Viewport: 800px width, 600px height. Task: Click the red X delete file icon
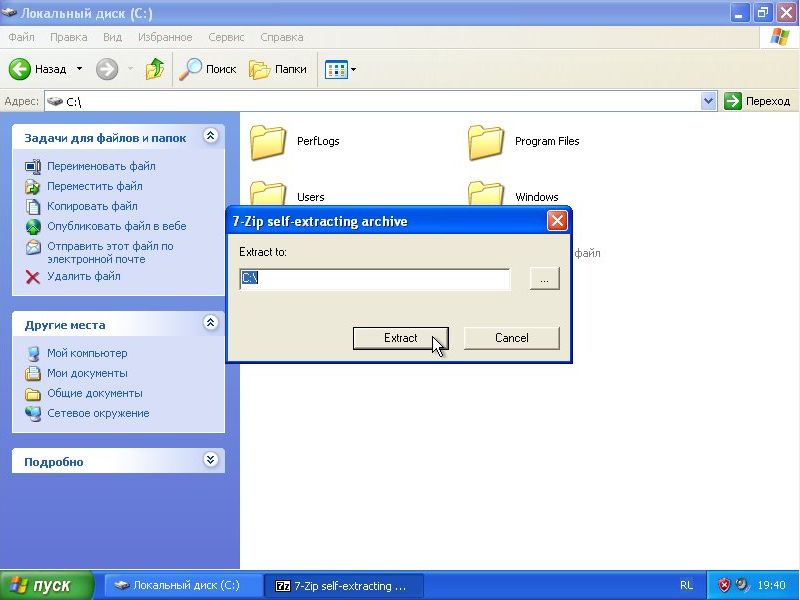(33, 277)
